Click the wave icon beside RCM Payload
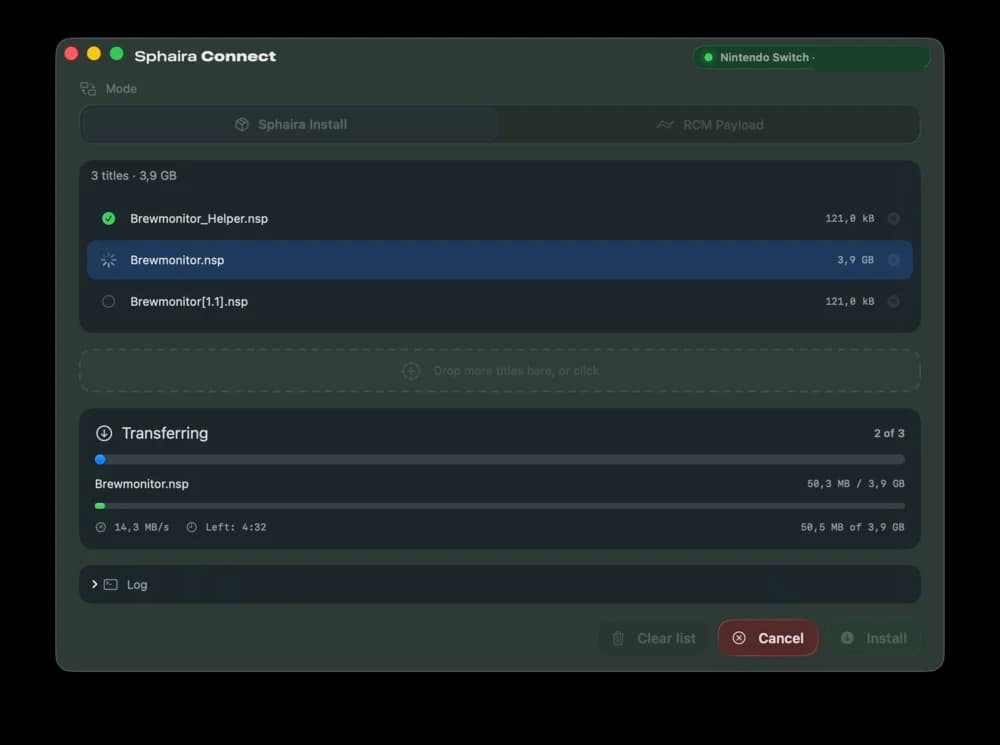The height and width of the screenshot is (745, 1000). point(665,124)
